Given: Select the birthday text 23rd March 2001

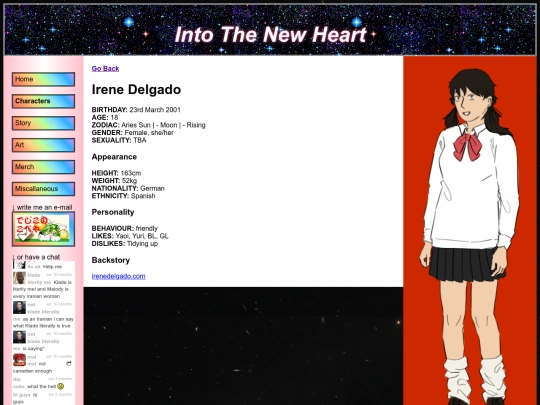Looking at the screenshot, I should pos(155,110).
